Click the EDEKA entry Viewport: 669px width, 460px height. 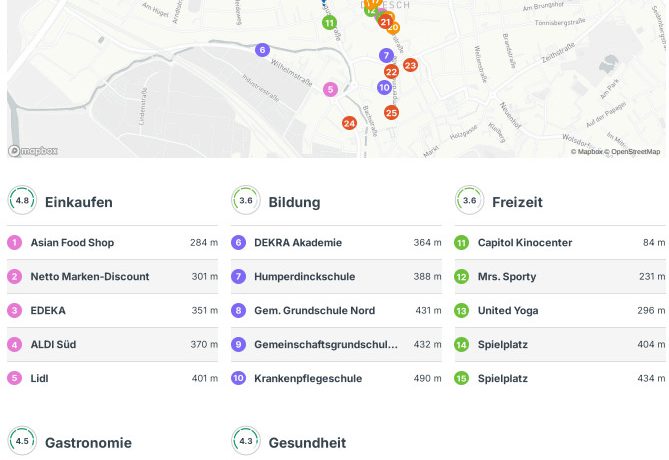112,310
